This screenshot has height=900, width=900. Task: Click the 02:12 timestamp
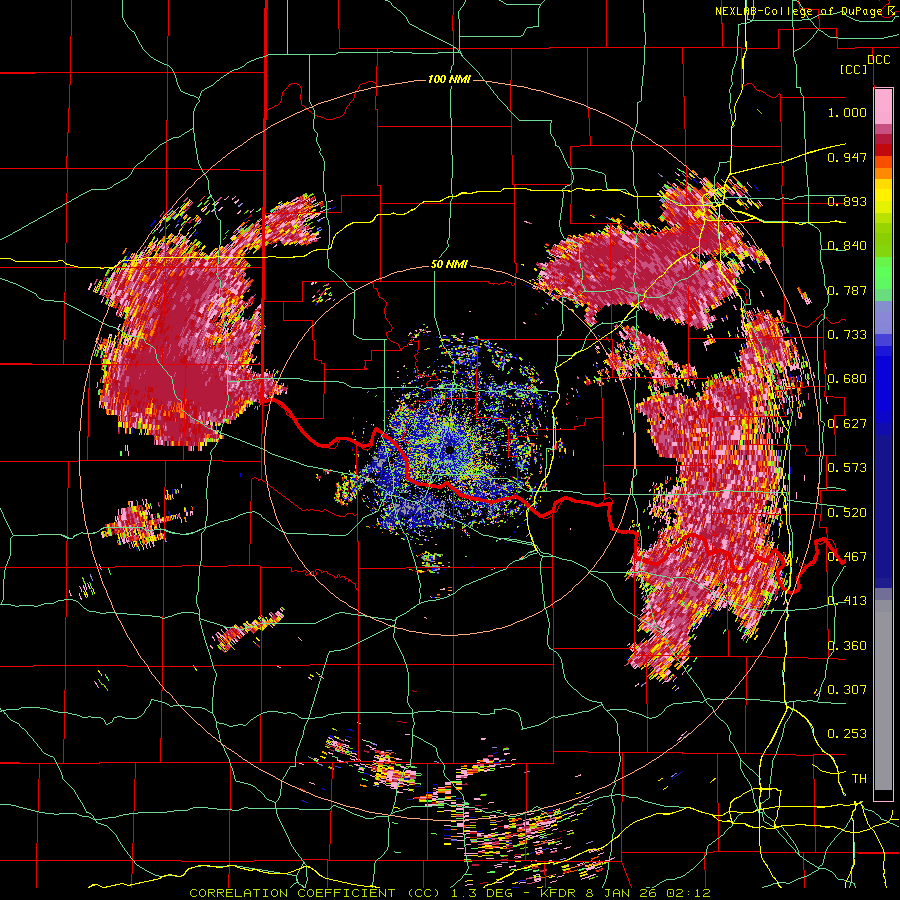pyautogui.click(x=688, y=893)
